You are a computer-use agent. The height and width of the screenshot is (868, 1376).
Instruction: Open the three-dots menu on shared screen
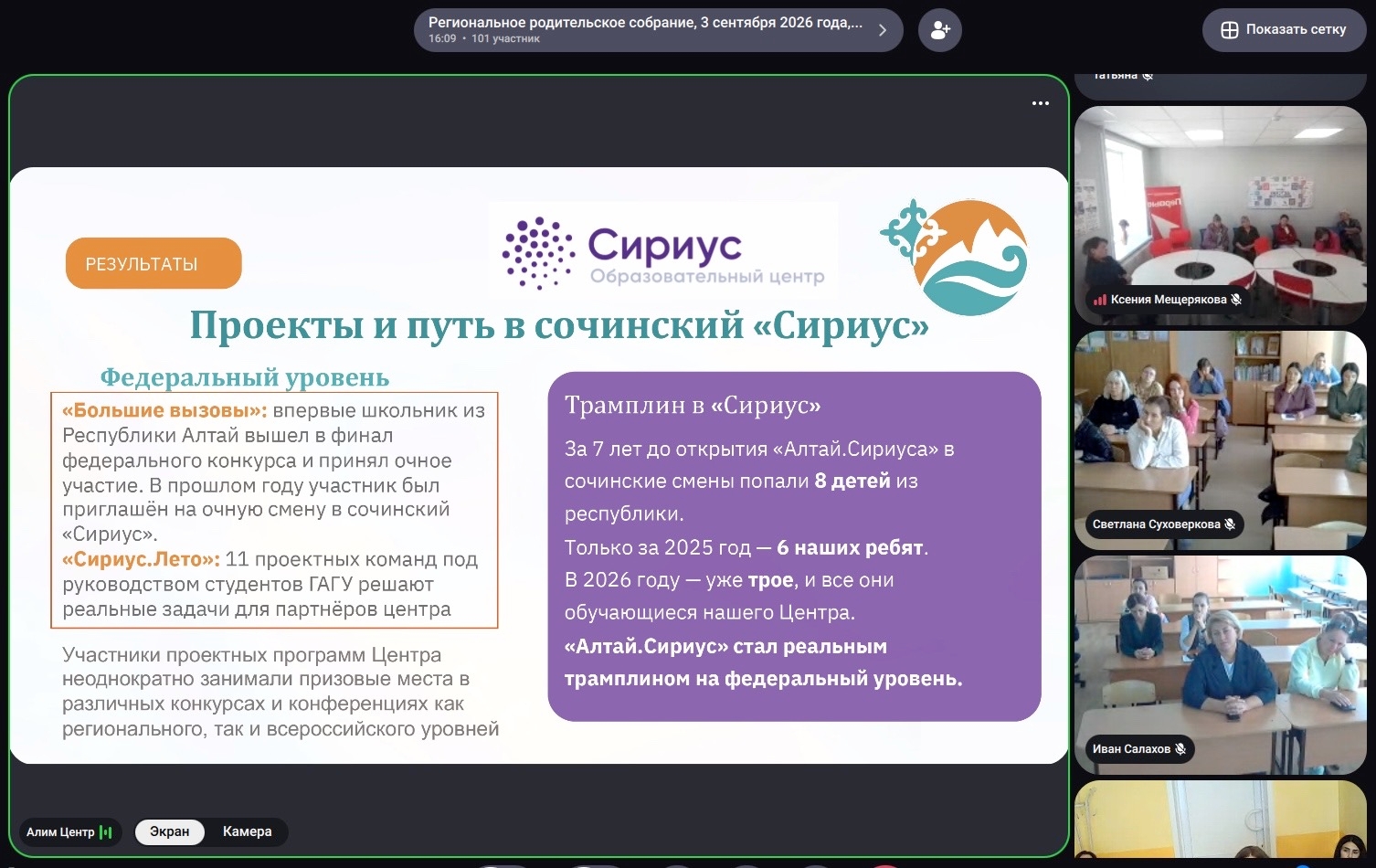click(x=1040, y=103)
